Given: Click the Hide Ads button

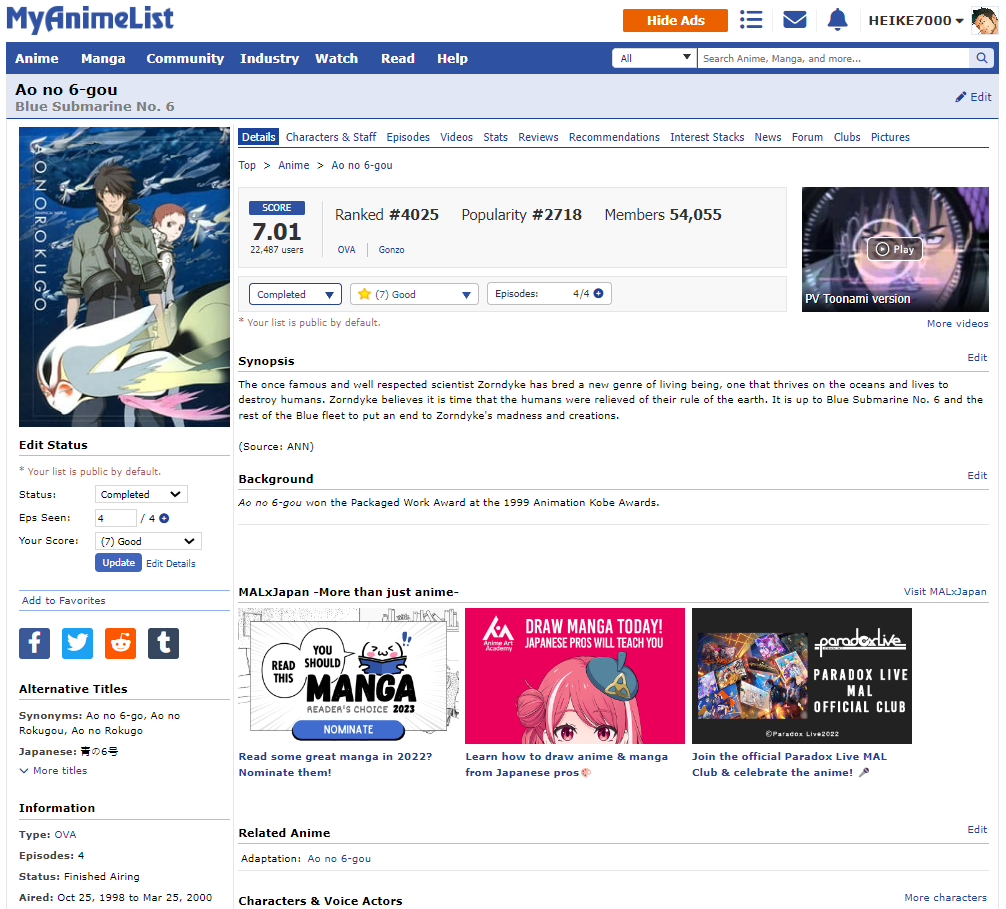Looking at the screenshot, I should pyautogui.click(x=675, y=20).
